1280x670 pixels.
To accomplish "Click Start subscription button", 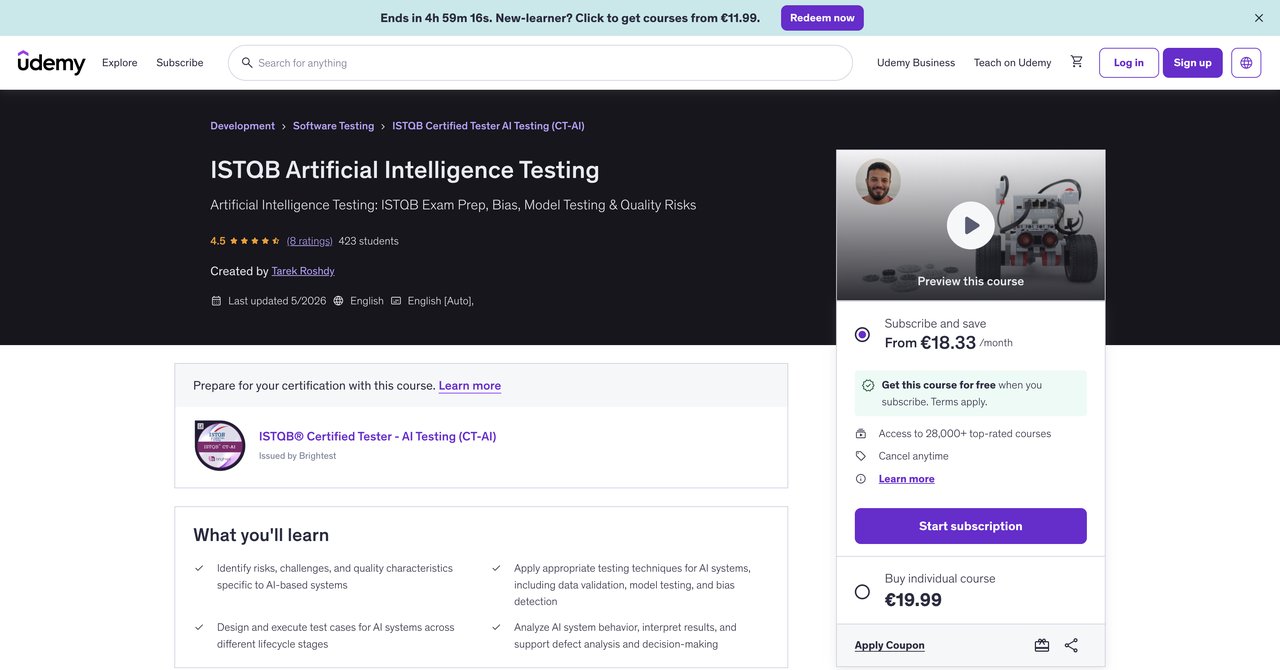I will pos(971,526).
